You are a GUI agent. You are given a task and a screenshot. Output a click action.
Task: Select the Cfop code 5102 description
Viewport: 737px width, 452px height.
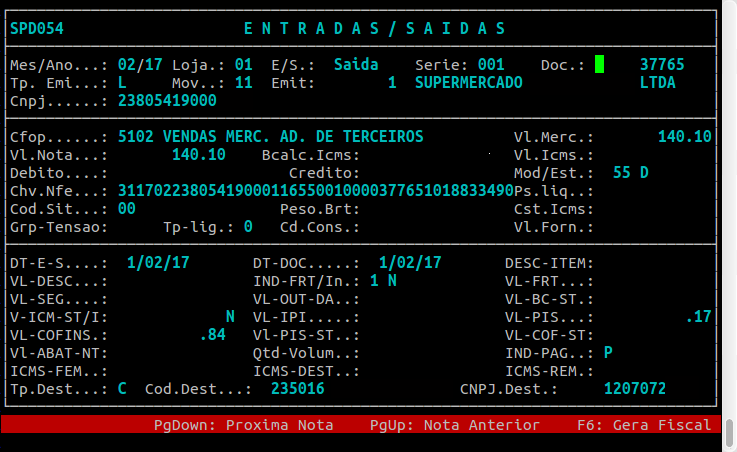pos(270,137)
